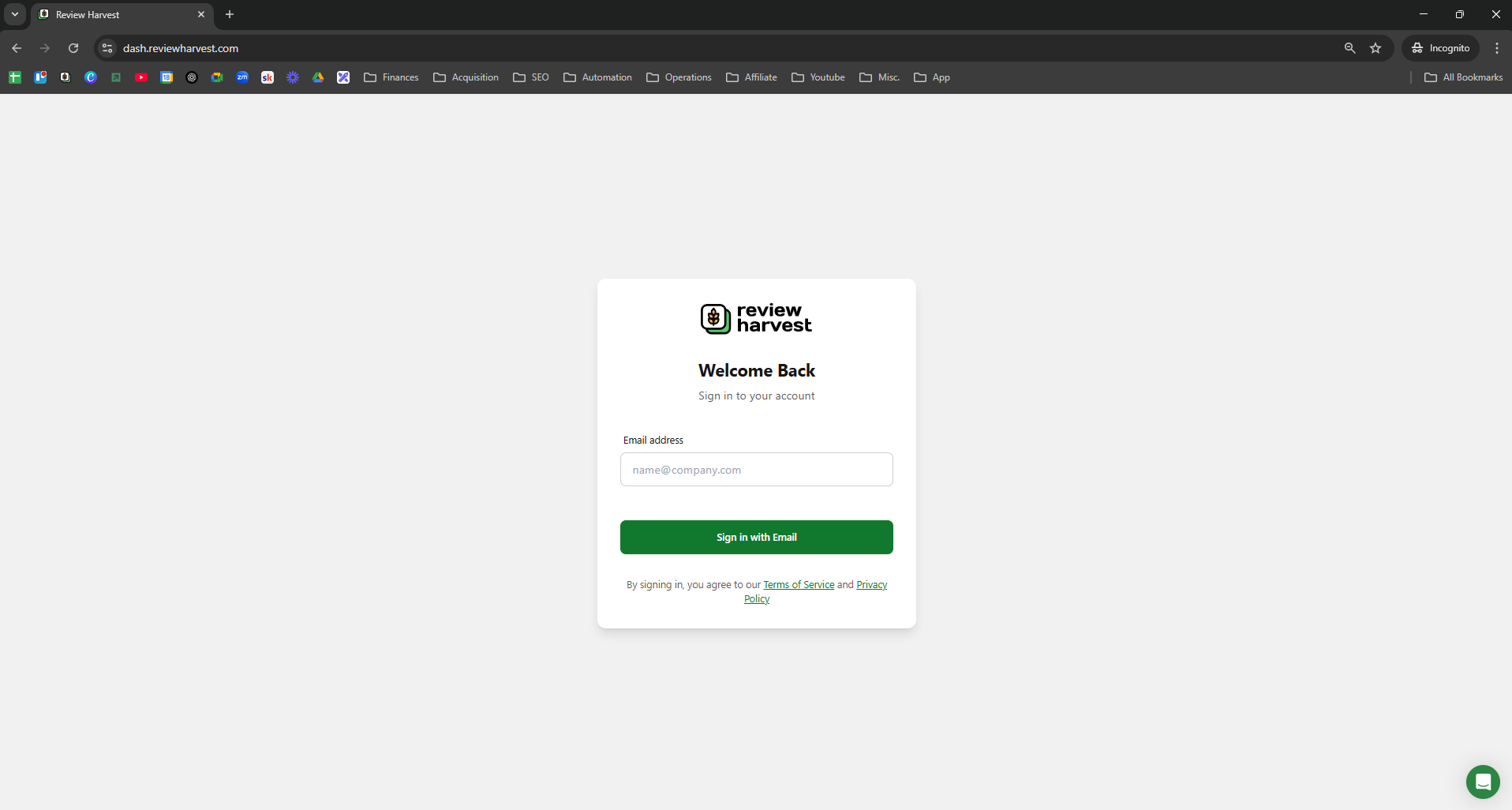Open the Chrome three-dot menu

[x=1496, y=48]
